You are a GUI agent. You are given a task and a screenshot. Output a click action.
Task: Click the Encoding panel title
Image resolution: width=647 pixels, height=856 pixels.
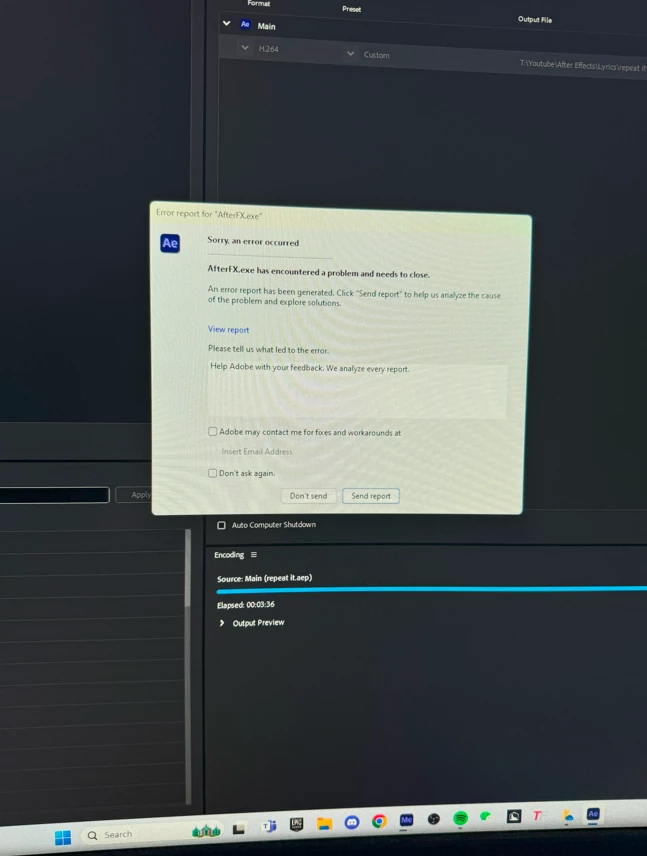pos(229,555)
